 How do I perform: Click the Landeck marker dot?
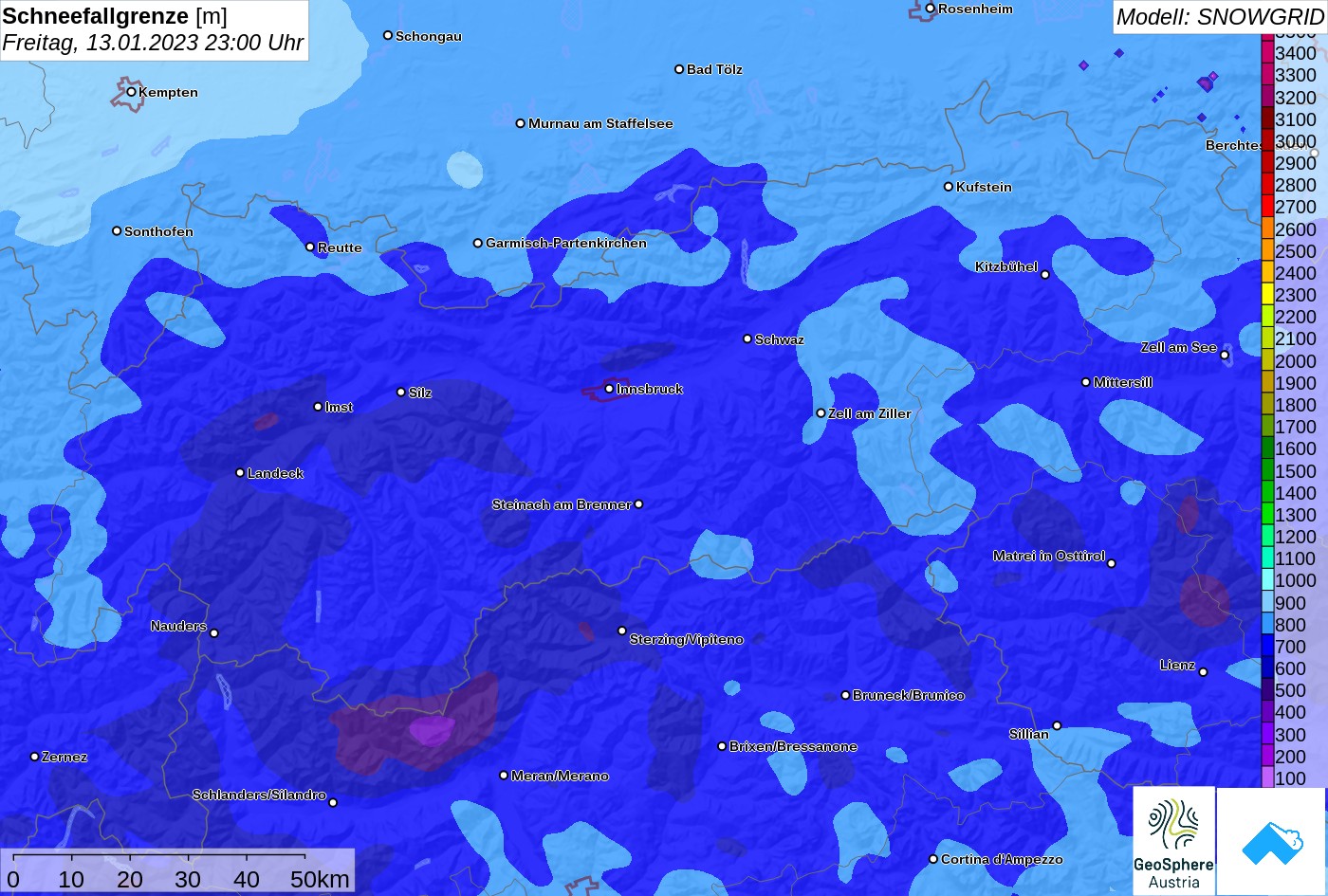click(x=240, y=473)
